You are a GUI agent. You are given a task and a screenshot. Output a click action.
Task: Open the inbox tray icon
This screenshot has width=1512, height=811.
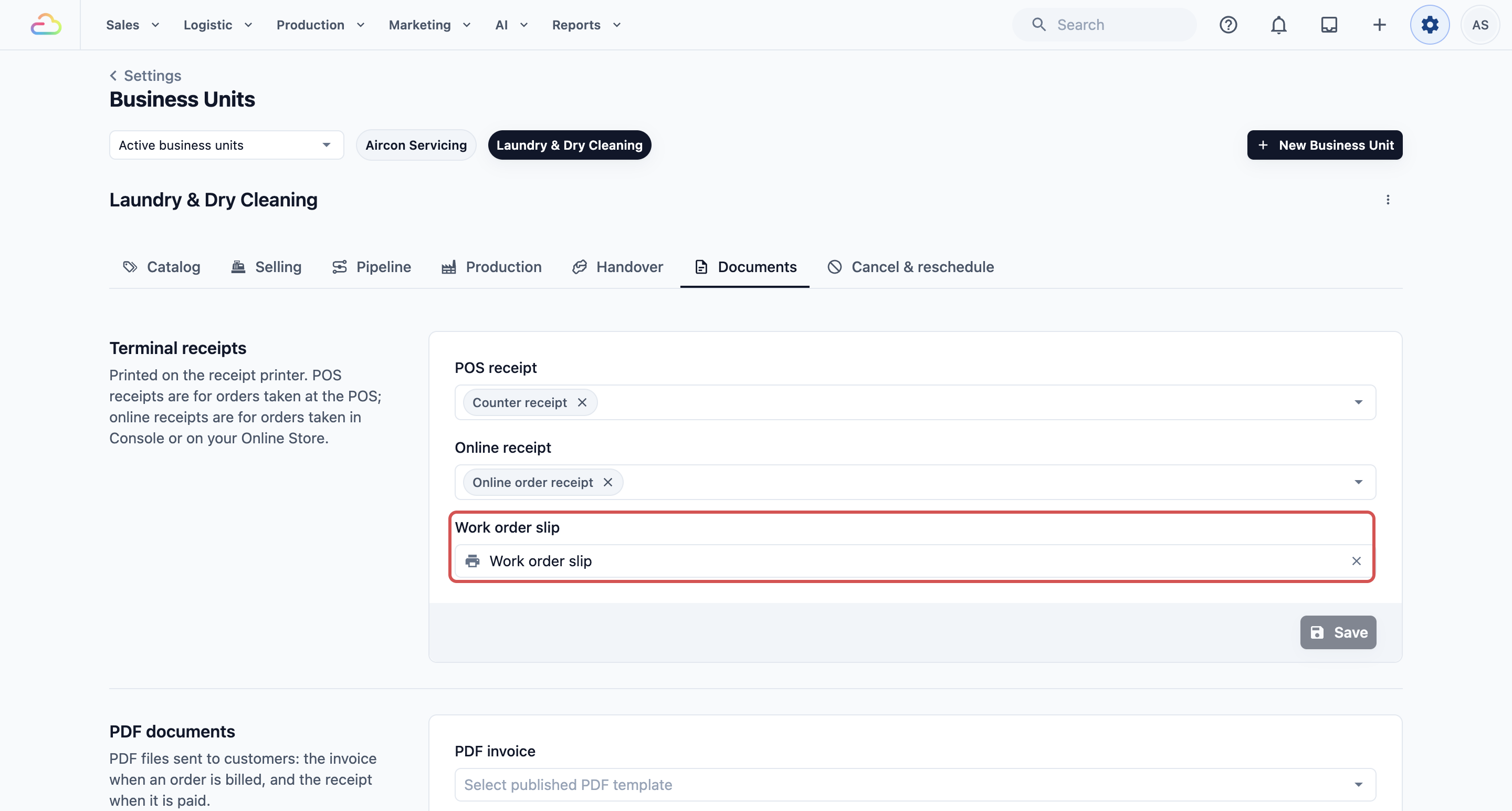1329,25
